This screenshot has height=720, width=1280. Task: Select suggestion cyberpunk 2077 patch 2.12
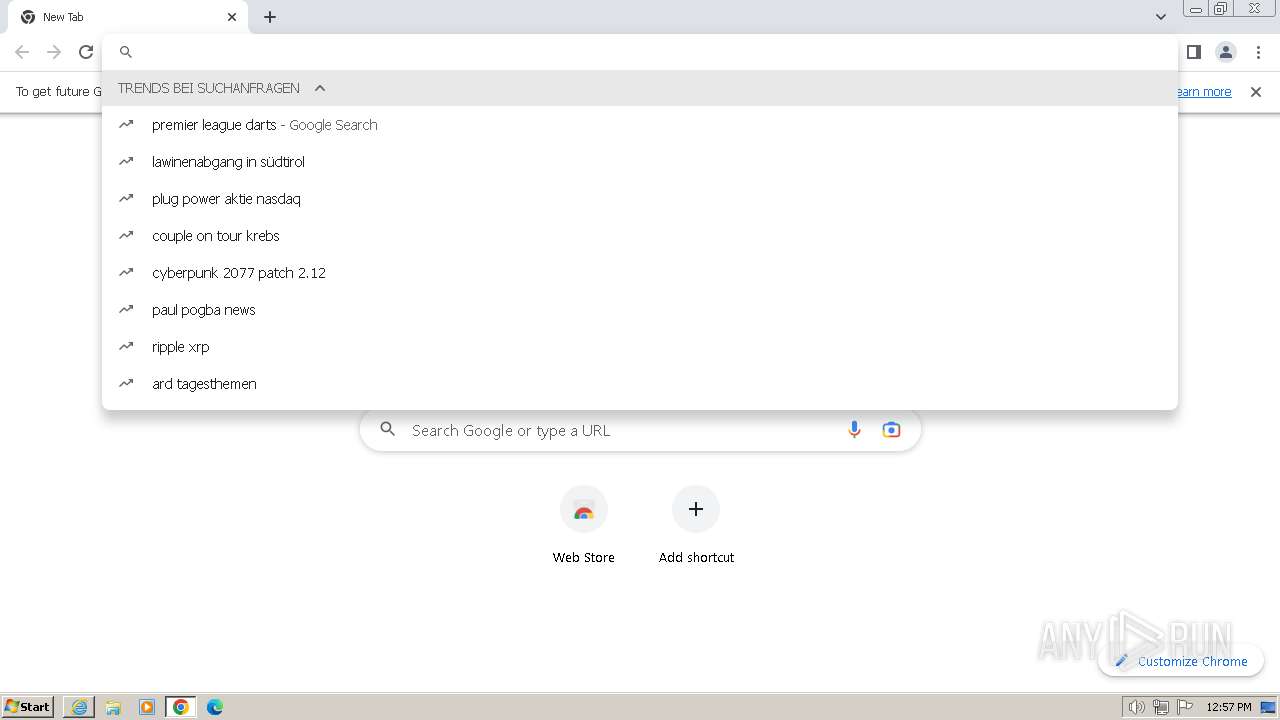click(x=640, y=273)
